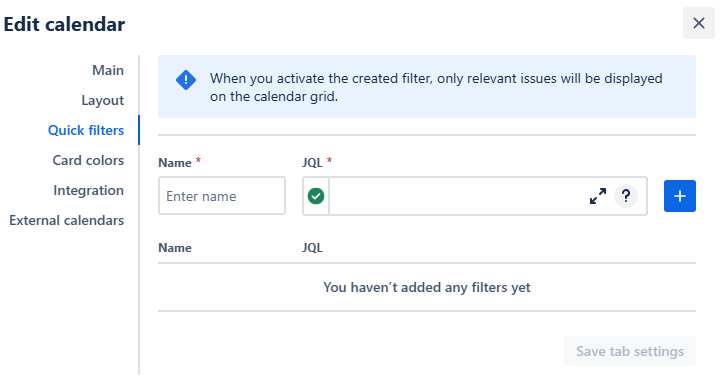Select the Quick filters tab
This screenshot has height=380, width=720.
point(86,130)
